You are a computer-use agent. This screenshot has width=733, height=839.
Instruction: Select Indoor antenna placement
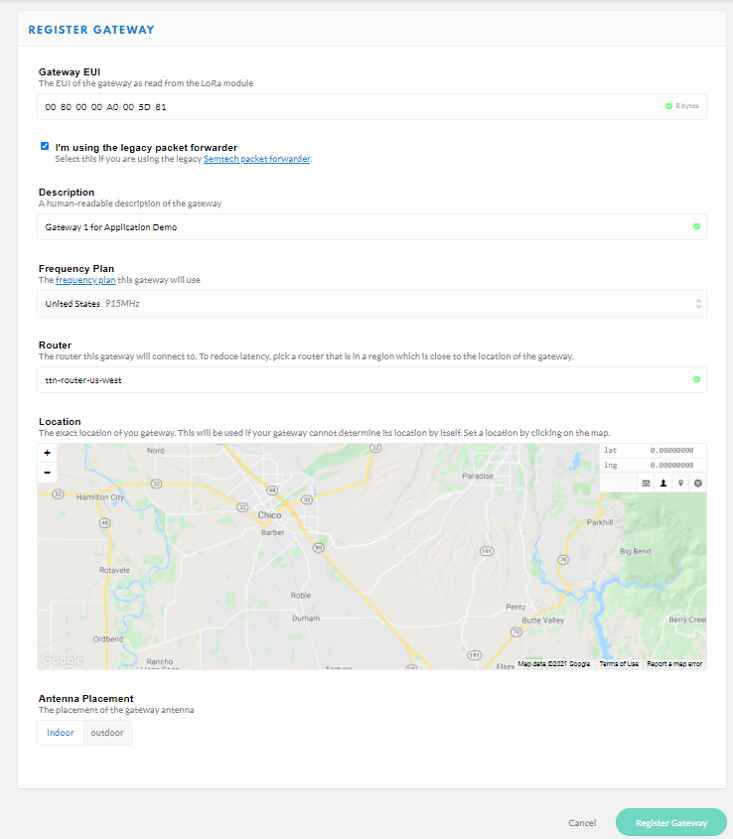point(59,732)
